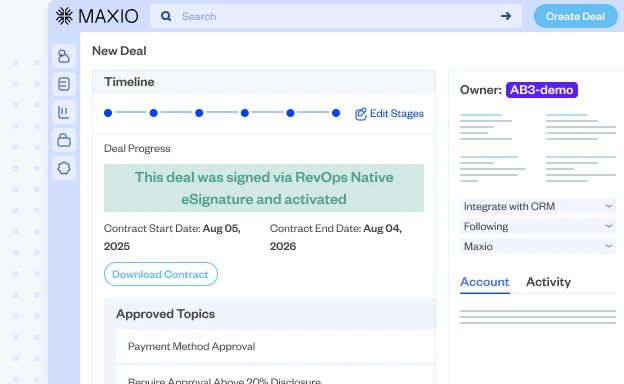This screenshot has width=624, height=384.
Task: Open the bar chart reports sidebar icon
Action: tap(64, 112)
